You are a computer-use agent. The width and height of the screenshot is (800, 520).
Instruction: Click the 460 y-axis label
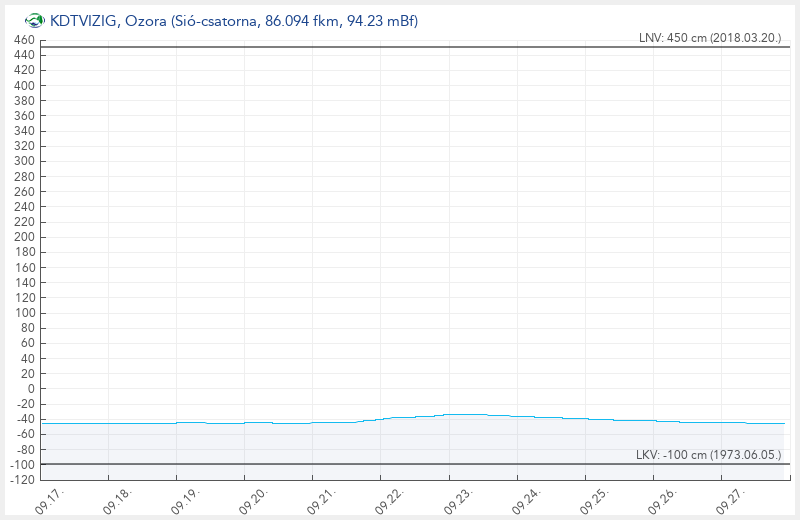24,40
